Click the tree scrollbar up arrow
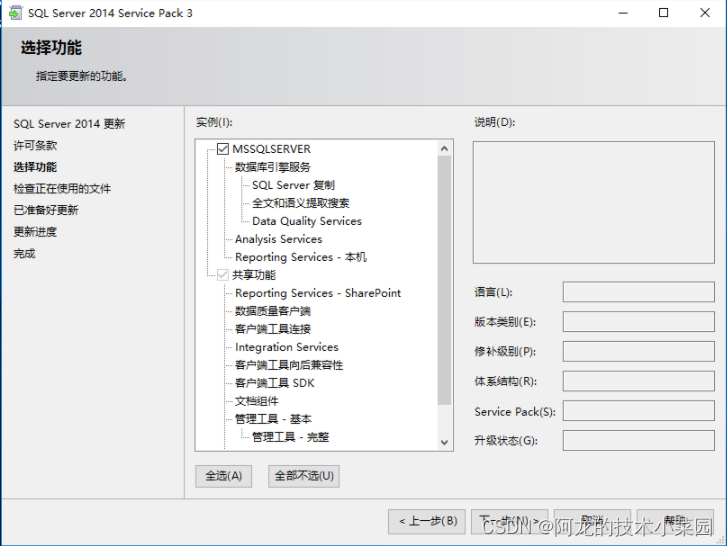 click(444, 148)
